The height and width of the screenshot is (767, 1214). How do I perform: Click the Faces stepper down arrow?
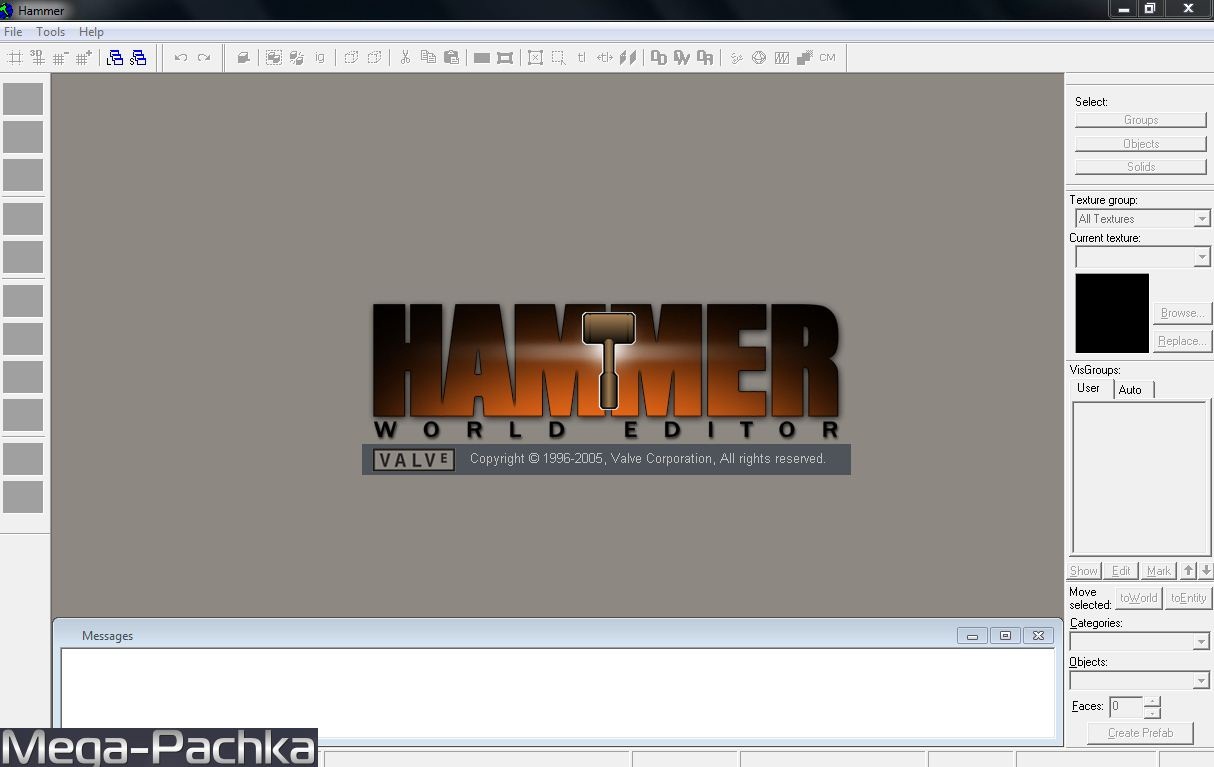[x=1153, y=712]
